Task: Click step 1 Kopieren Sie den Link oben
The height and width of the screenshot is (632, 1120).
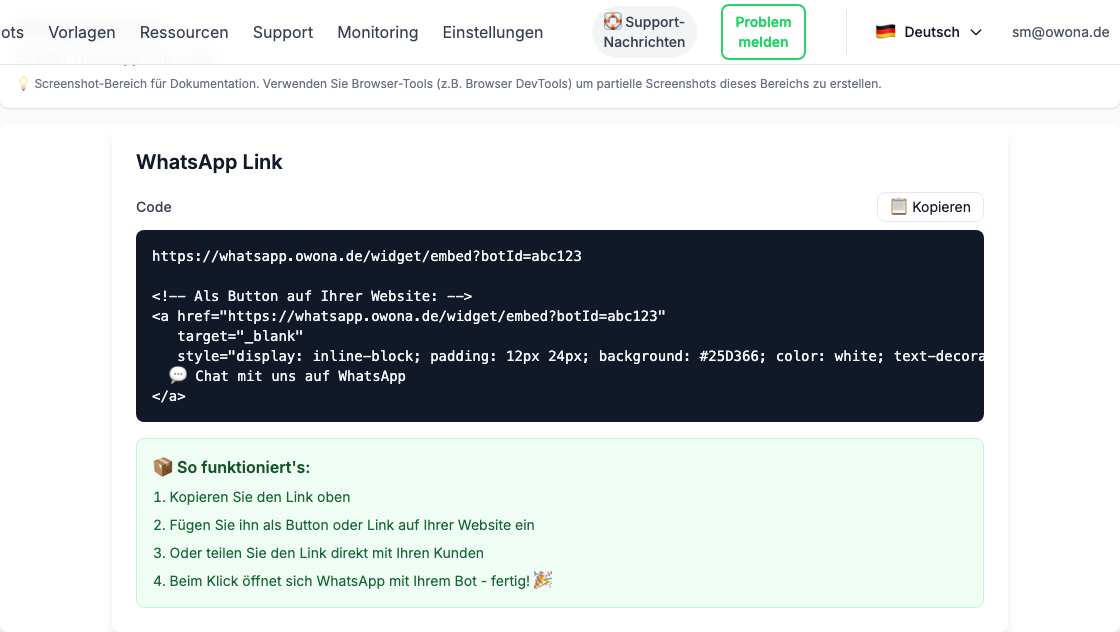Action: tap(252, 497)
